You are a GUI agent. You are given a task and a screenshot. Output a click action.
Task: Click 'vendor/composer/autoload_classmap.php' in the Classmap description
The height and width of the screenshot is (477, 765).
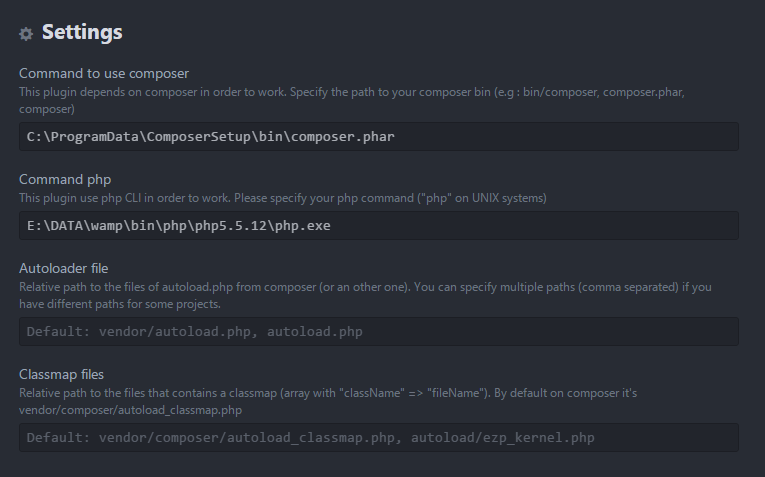tap(130, 410)
